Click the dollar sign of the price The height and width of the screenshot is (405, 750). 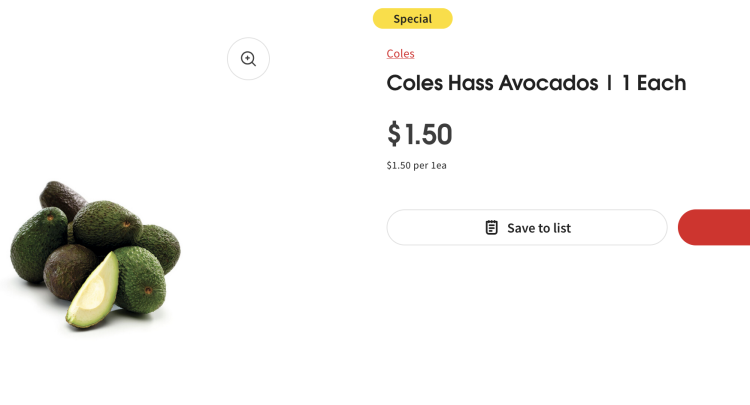click(394, 134)
